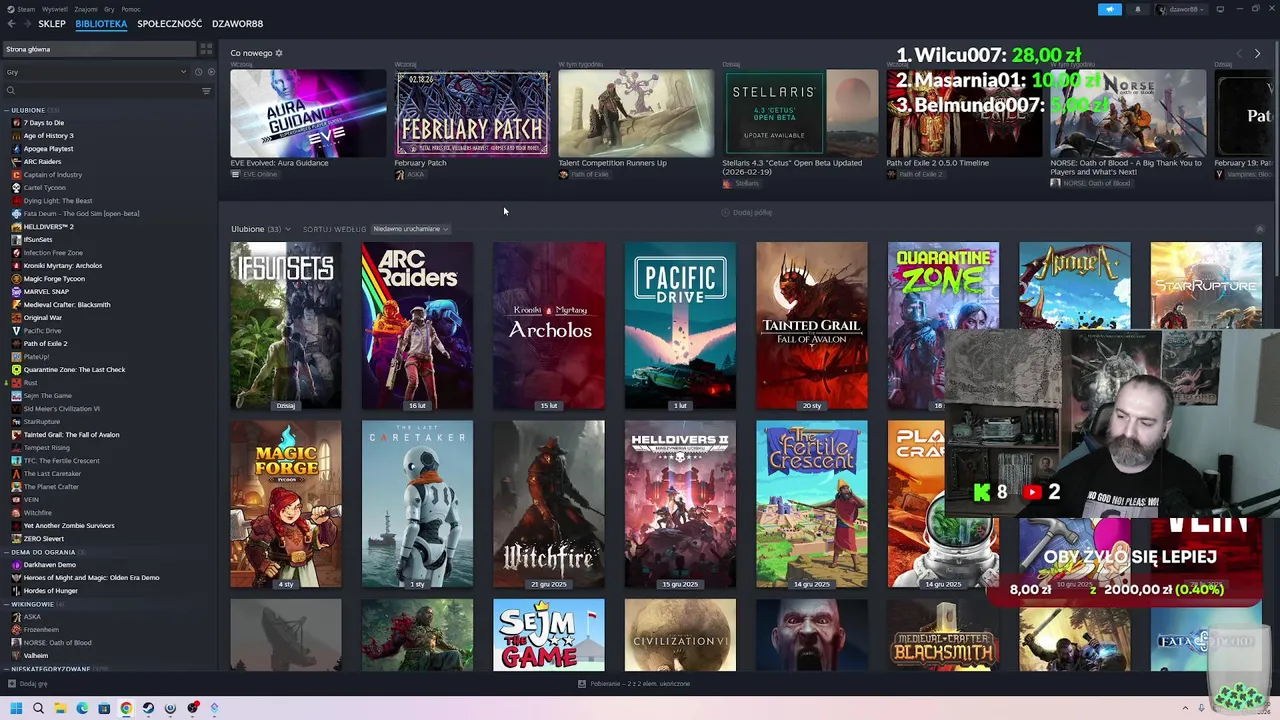The image size is (1280, 720).
Task: Open Tainted Grail Fall of Avalon cover
Action: tap(811, 326)
